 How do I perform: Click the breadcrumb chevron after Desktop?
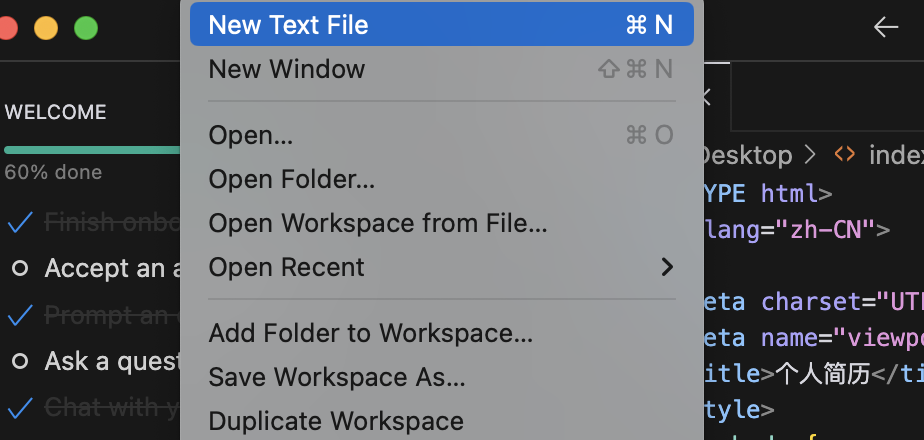point(811,155)
